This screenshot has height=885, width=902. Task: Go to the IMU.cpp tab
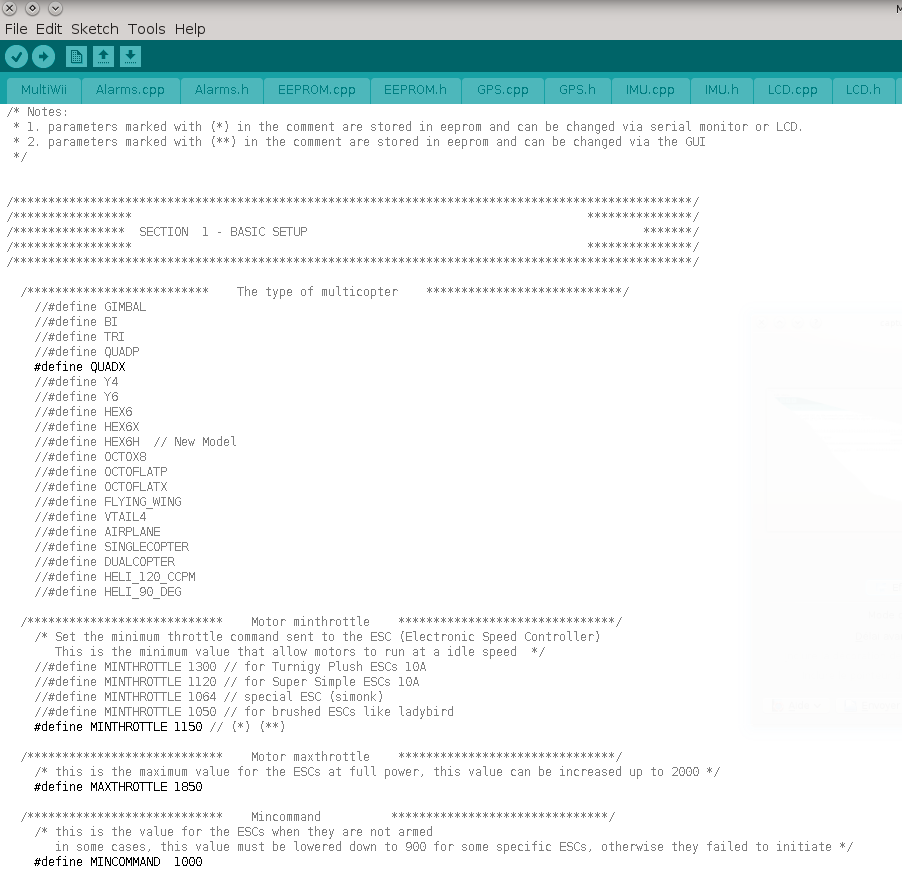(650, 90)
